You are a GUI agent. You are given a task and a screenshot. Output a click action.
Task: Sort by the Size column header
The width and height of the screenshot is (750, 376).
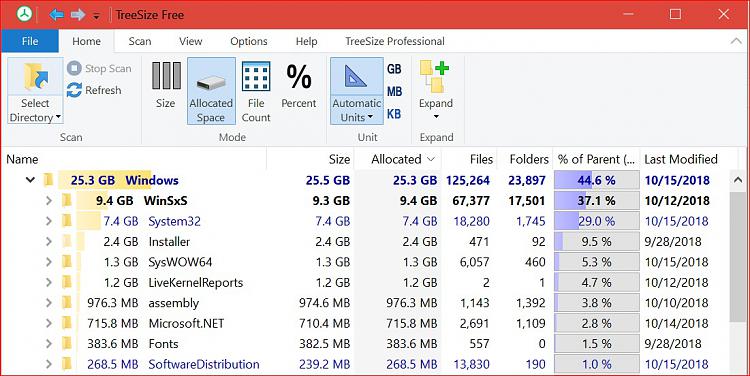(x=310, y=159)
